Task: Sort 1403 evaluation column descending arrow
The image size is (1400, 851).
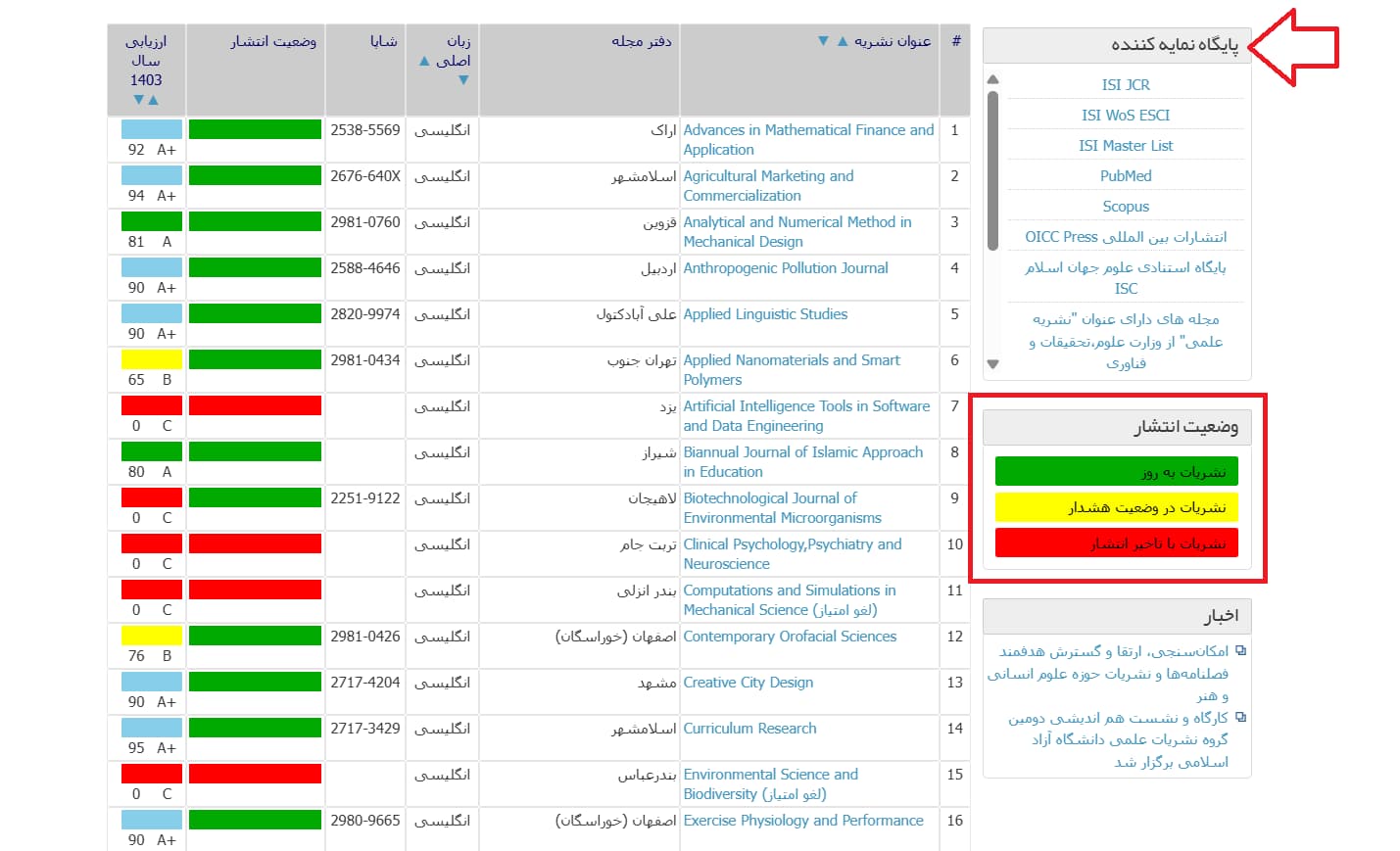Action: (x=138, y=100)
